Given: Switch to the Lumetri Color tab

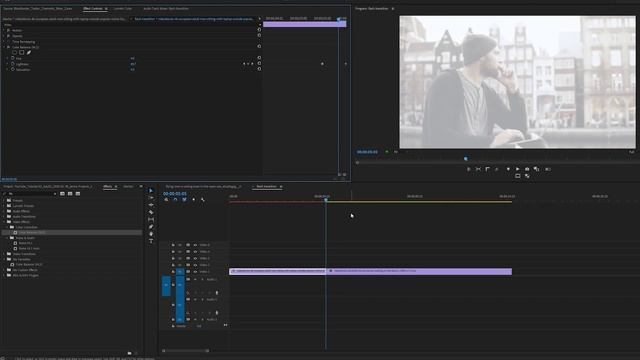Looking at the screenshot, I should click(122, 9).
